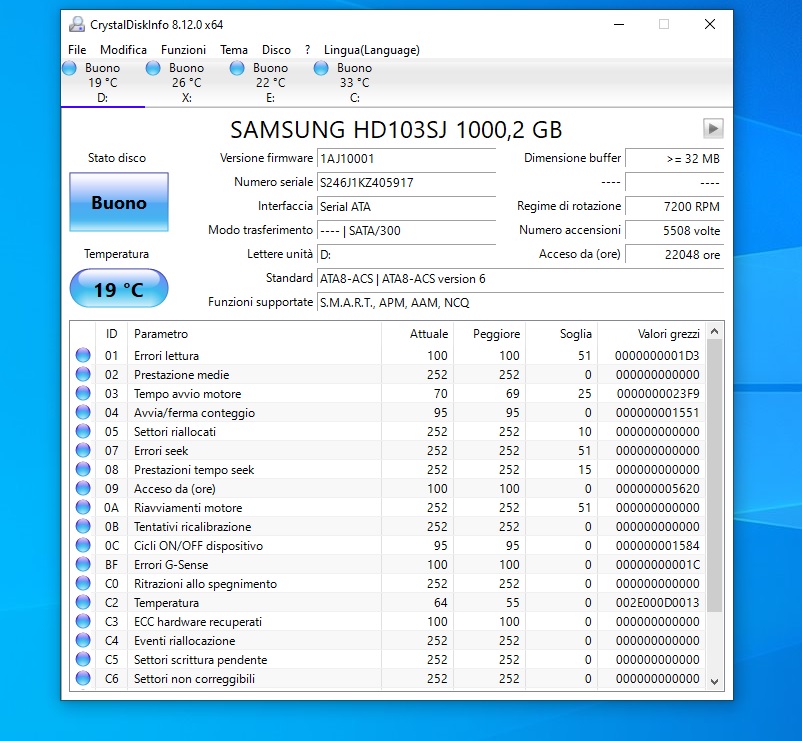The image size is (802, 741).
Task: Click the Dimensione buffer value >= 32 MB
Action: click(675, 159)
